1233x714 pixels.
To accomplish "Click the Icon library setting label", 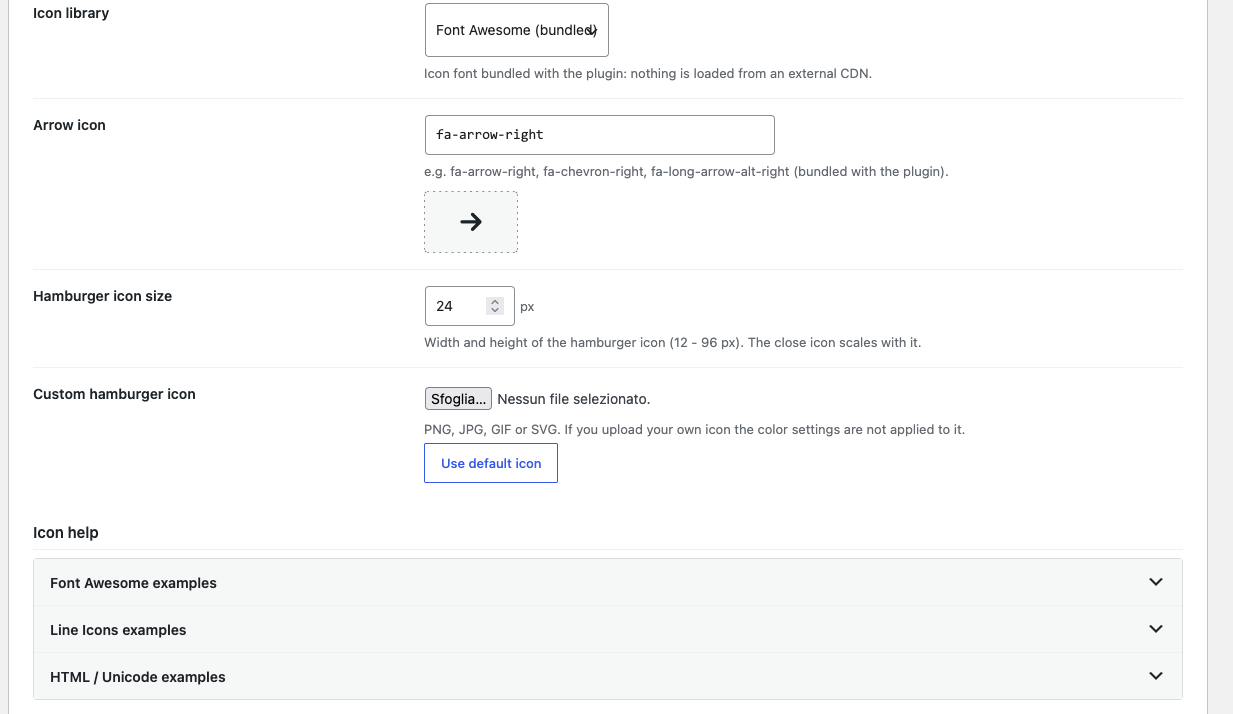I will coord(71,13).
